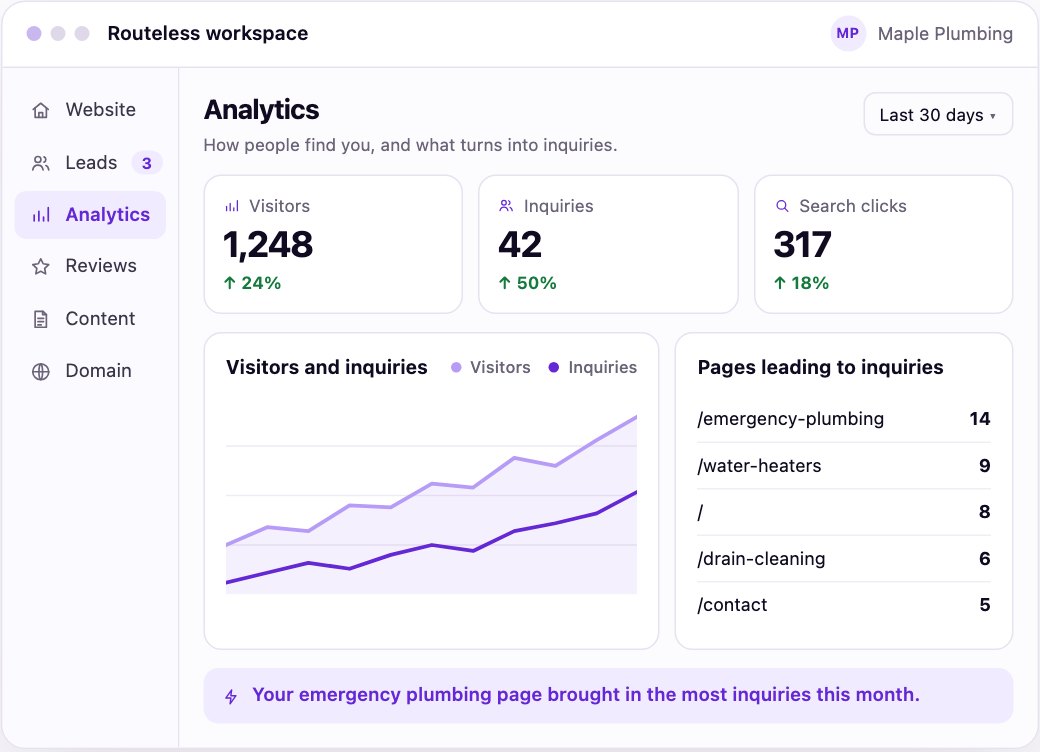
Task: Click the 42 inquiries value
Action: (x=520, y=245)
